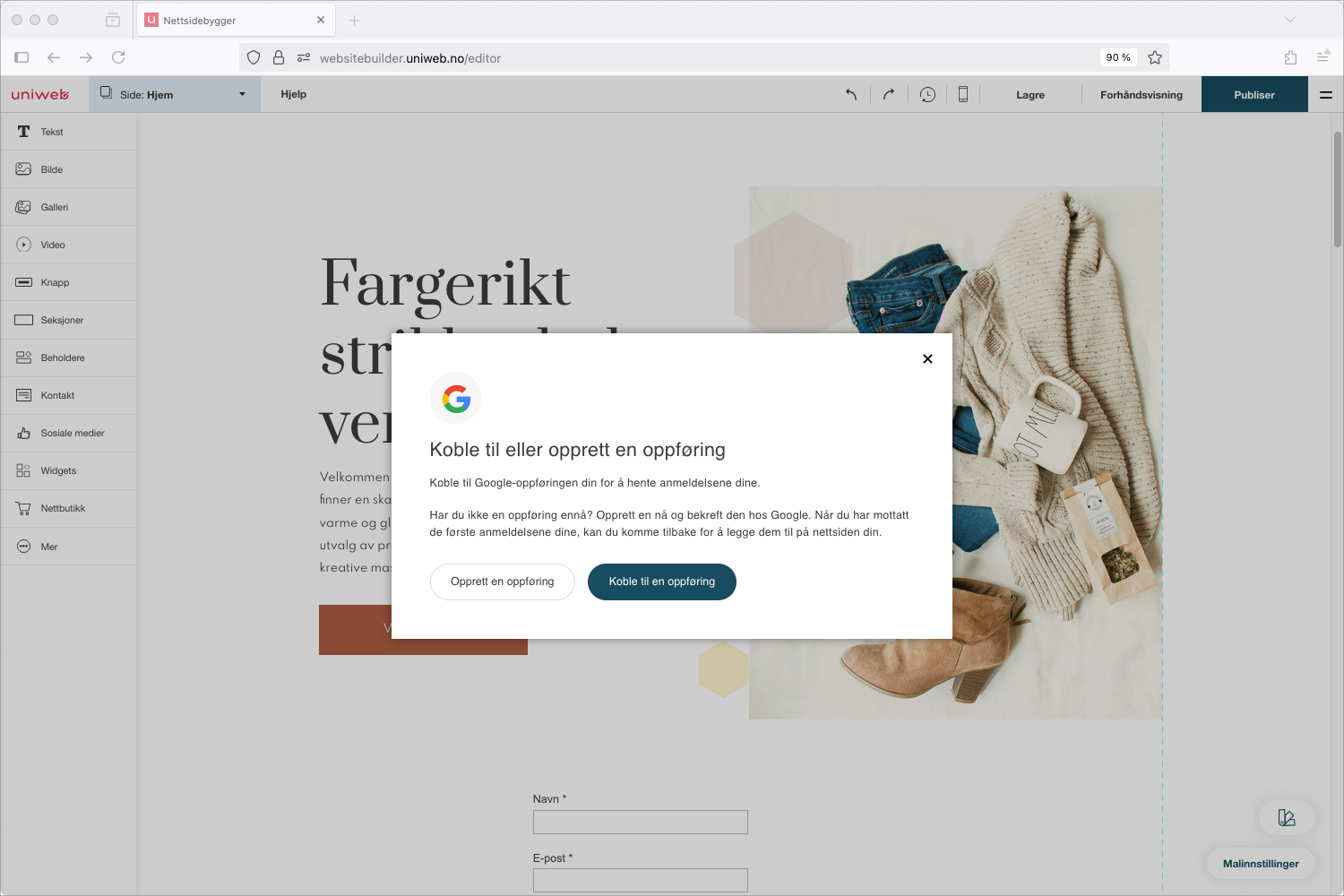This screenshot has height=896, width=1344.
Task: Open Sosiale medier elements
Action: [69, 433]
